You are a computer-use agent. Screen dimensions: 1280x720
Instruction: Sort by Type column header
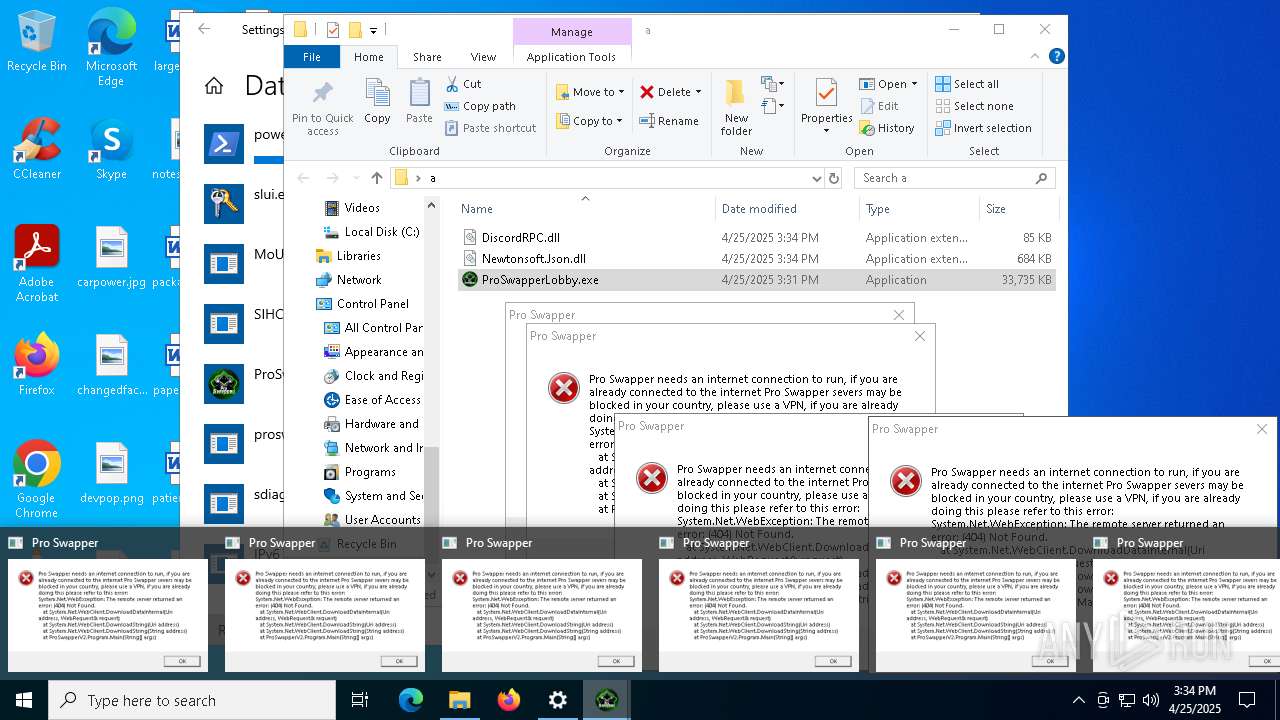(x=919, y=209)
